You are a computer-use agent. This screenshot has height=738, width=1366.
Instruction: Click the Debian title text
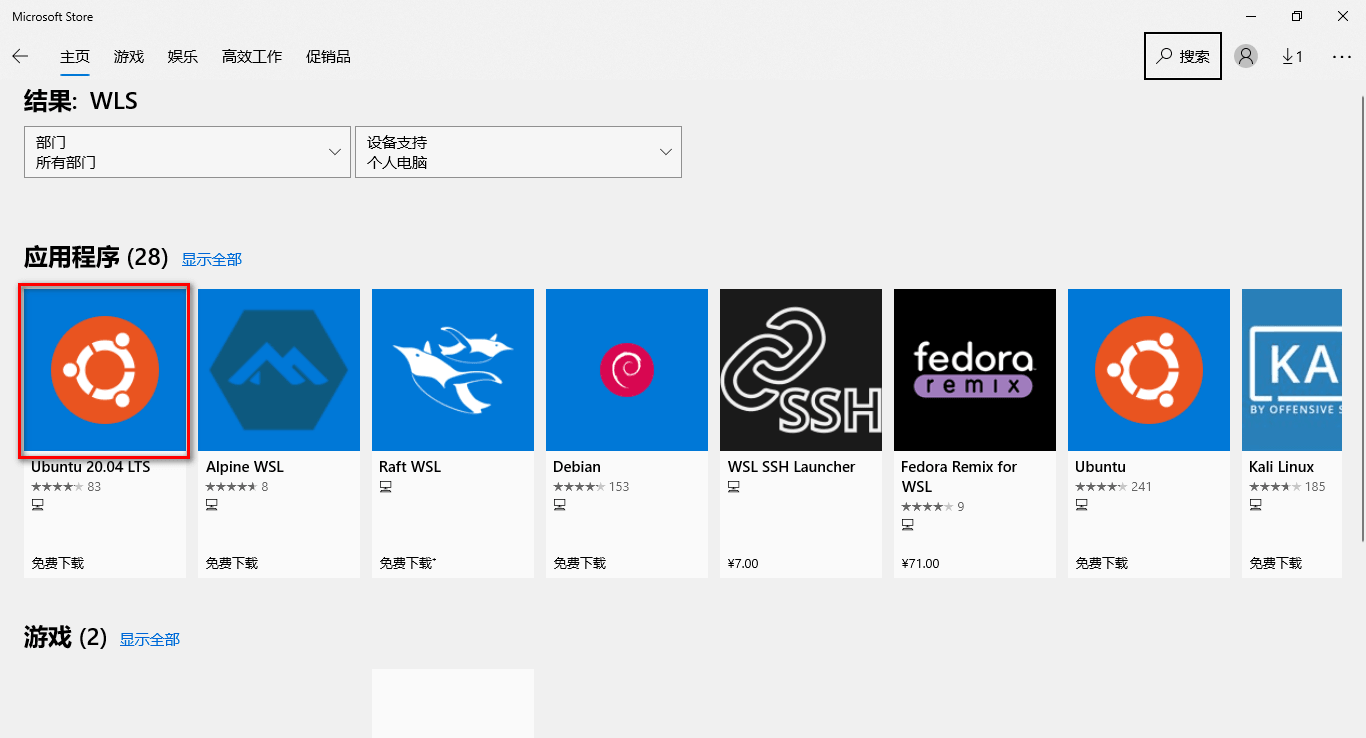coord(577,467)
